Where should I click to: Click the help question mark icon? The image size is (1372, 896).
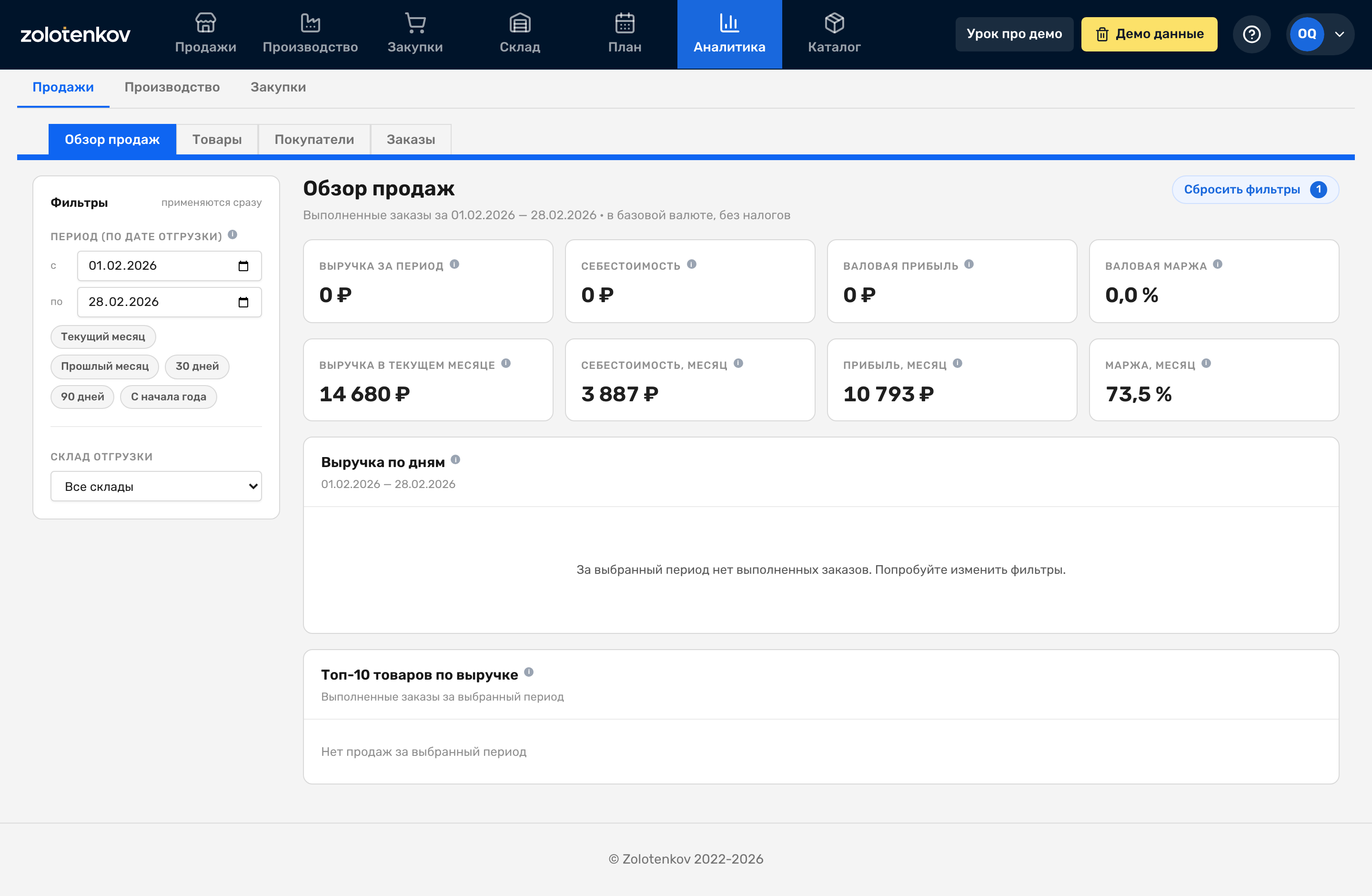(1251, 34)
